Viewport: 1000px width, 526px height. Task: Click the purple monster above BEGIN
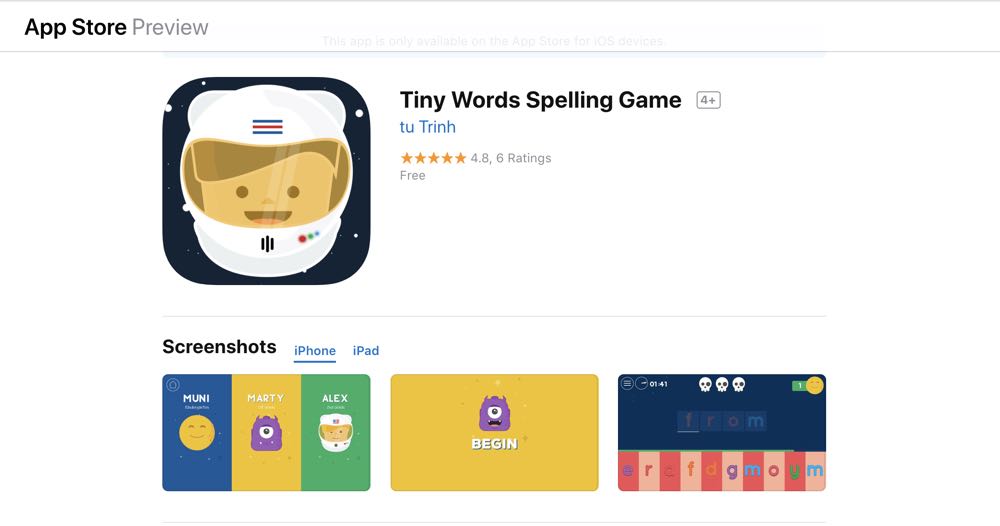click(494, 413)
